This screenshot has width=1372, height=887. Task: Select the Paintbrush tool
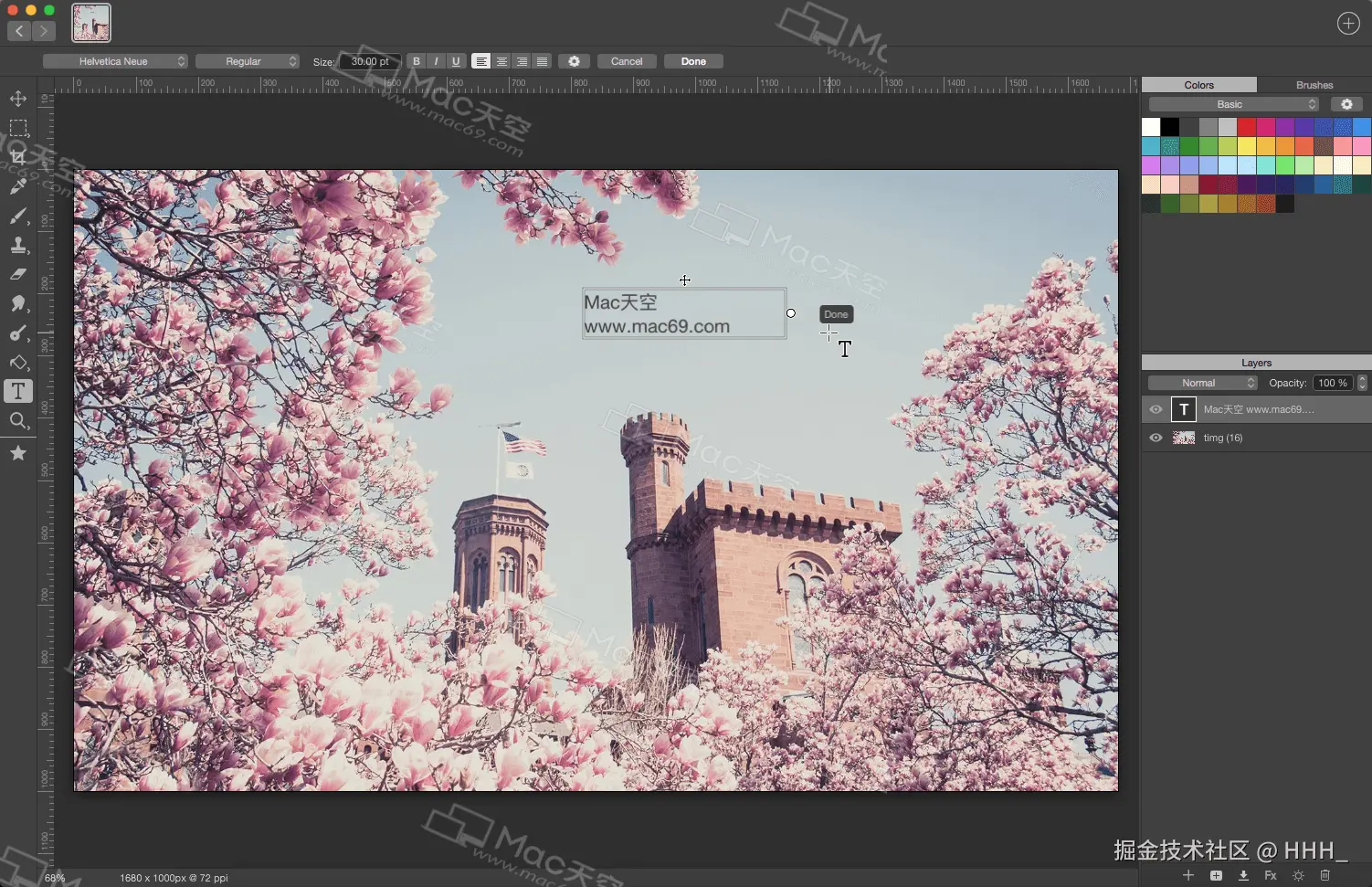point(18,216)
